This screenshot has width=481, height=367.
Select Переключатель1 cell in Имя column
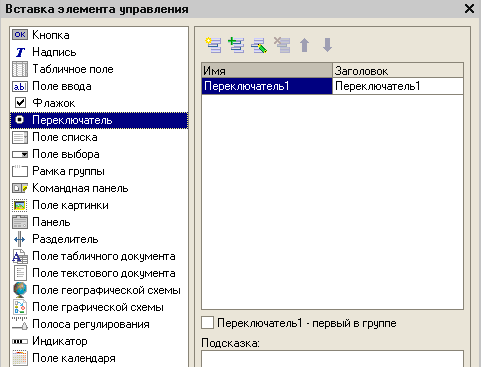coord(267,86)
